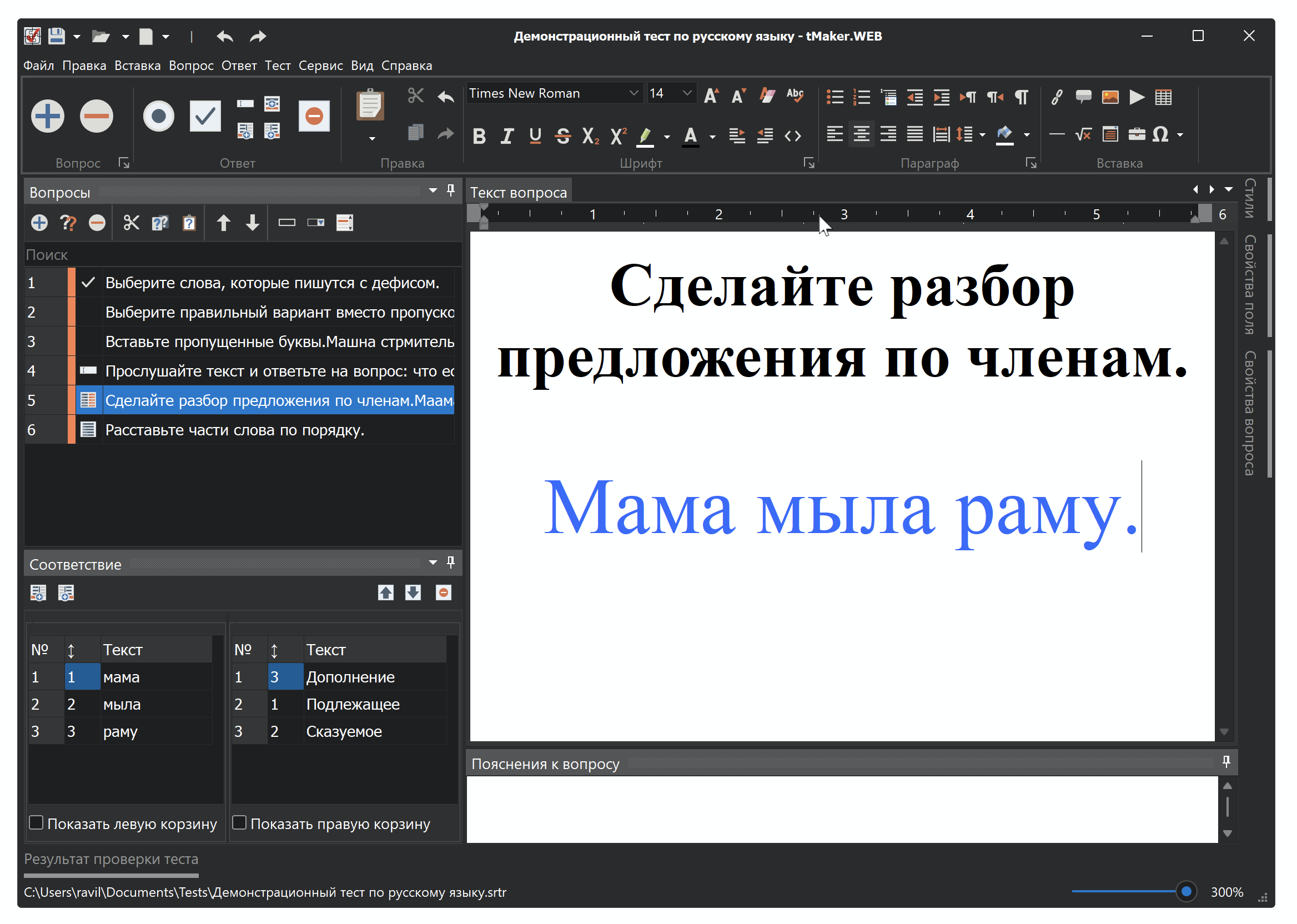Select the multiple choice checkmark answer type

tap(205, 116)
